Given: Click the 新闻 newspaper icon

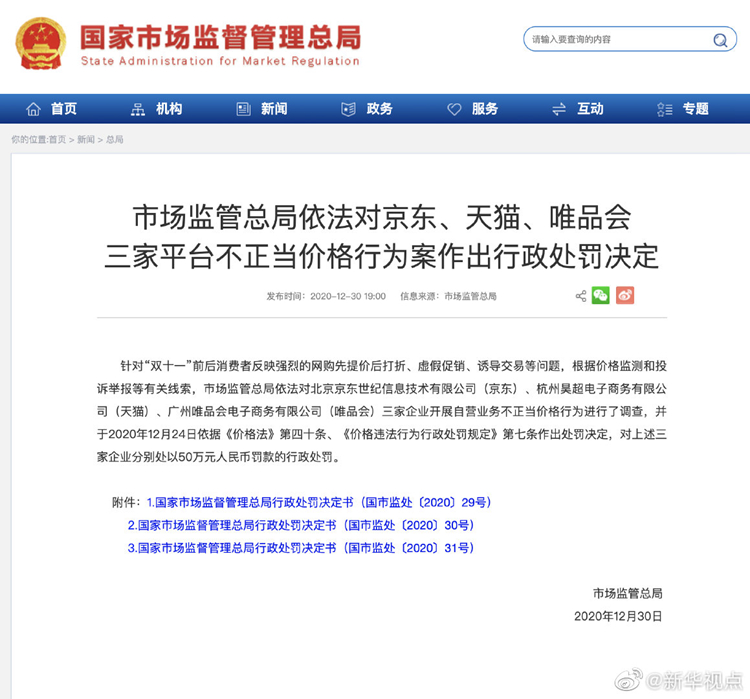Looking at the screenshot, I should (243, 109).
